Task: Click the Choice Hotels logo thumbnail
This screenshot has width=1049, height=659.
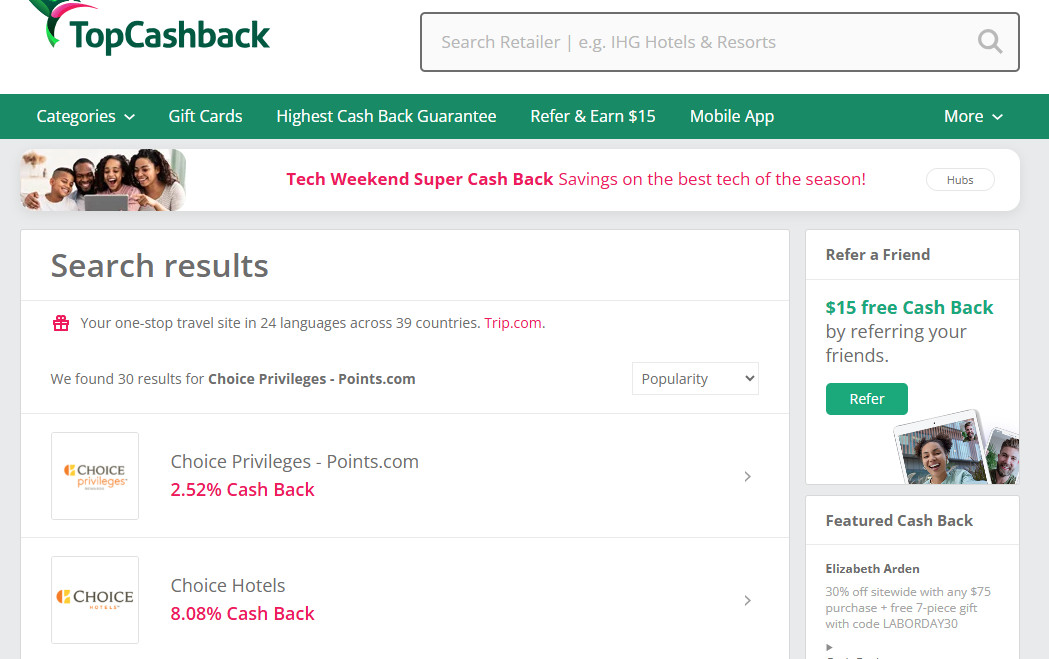Action: [95, 600]
